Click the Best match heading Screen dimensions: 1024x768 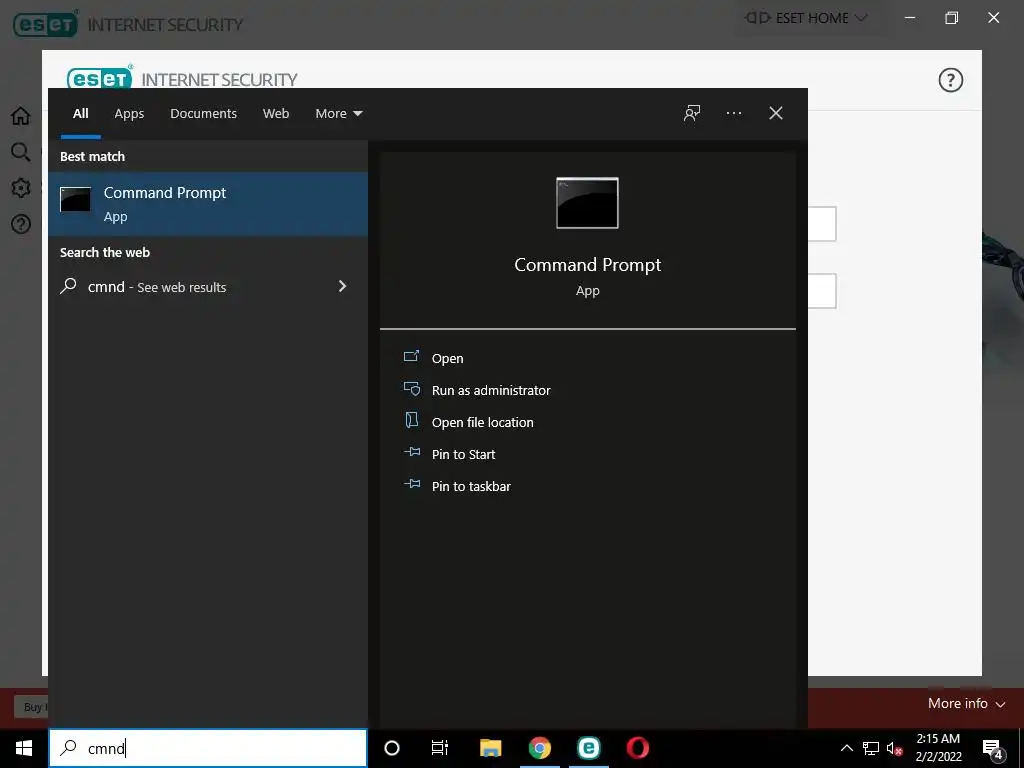point(92,156)
